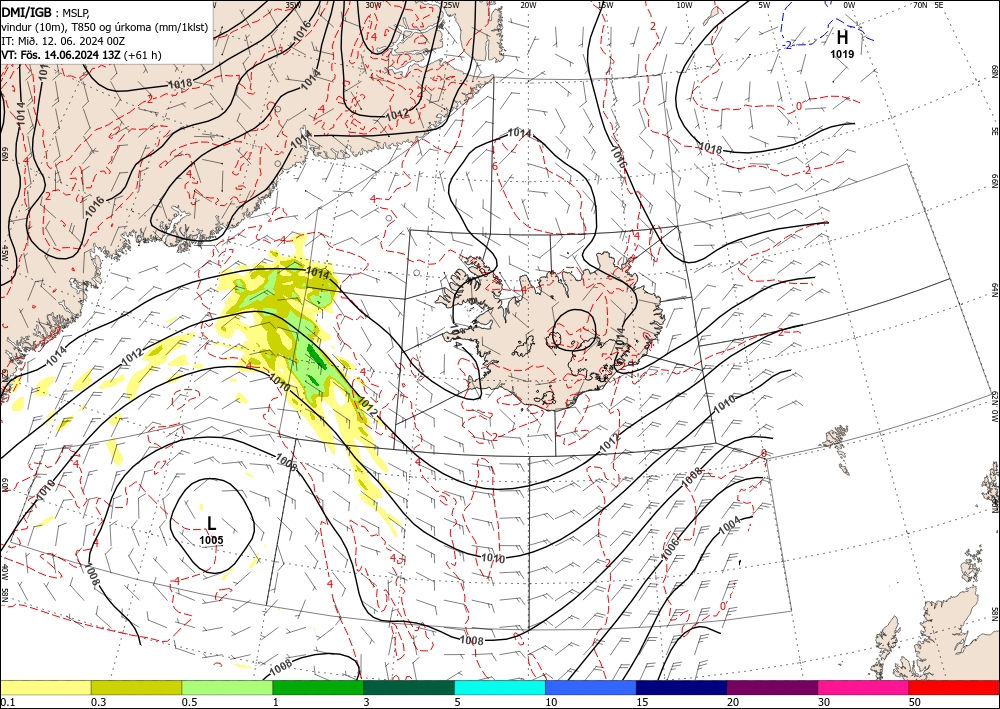Click the green 1–3 precipitation swatch
Viewport: 1000px width, 709px height.
point(318,687)
